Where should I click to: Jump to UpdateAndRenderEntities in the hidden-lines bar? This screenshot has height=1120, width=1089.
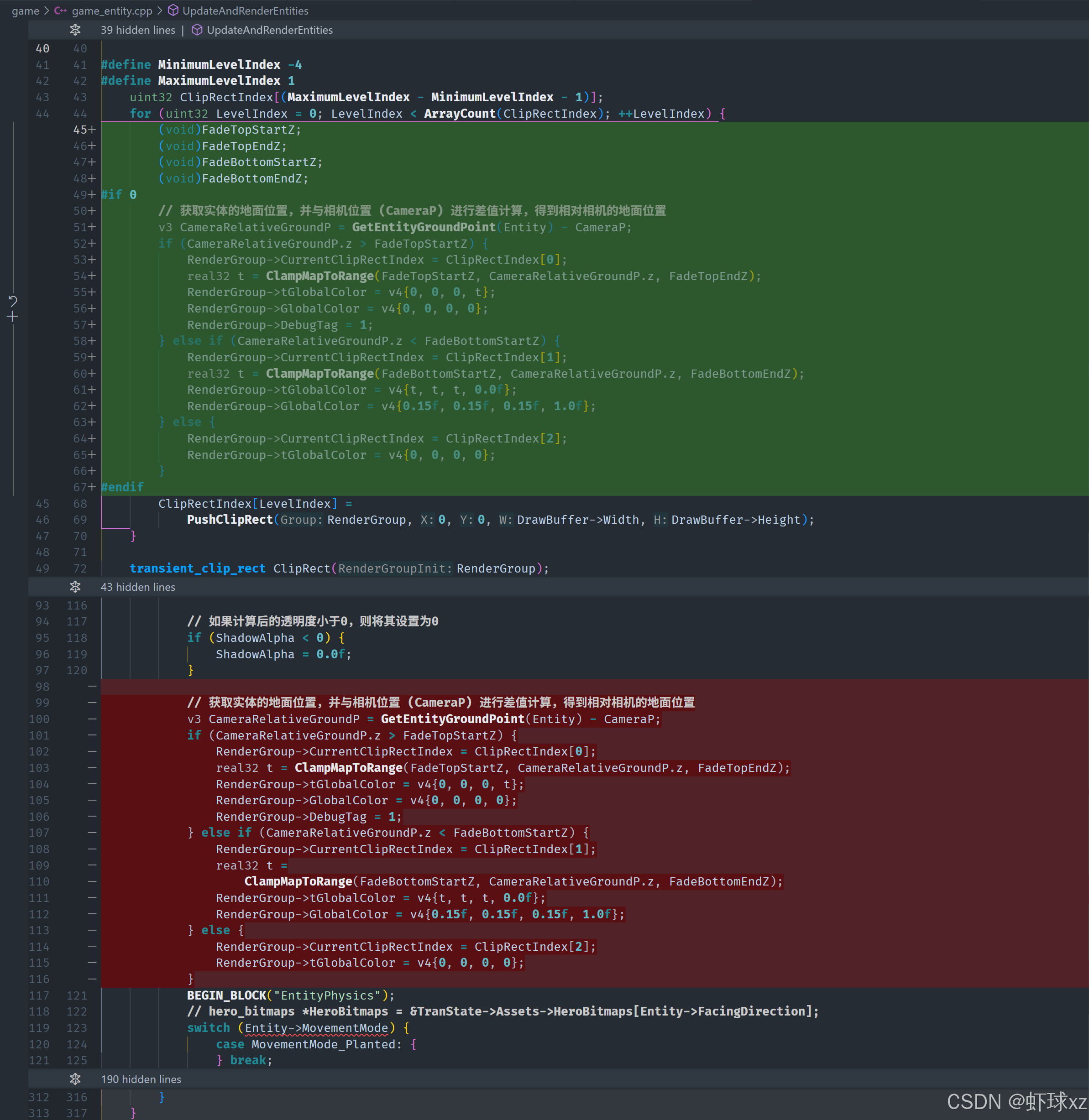tap(269, 30)
